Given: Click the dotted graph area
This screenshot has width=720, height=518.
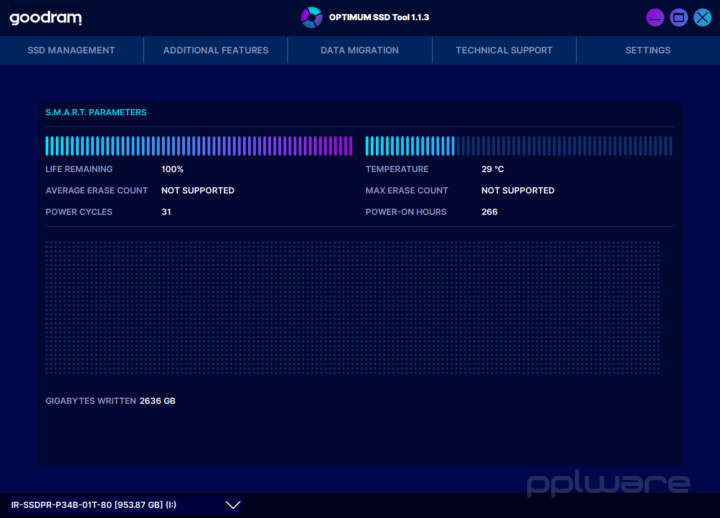Looking at the screenshot, I should click(353, 307).
